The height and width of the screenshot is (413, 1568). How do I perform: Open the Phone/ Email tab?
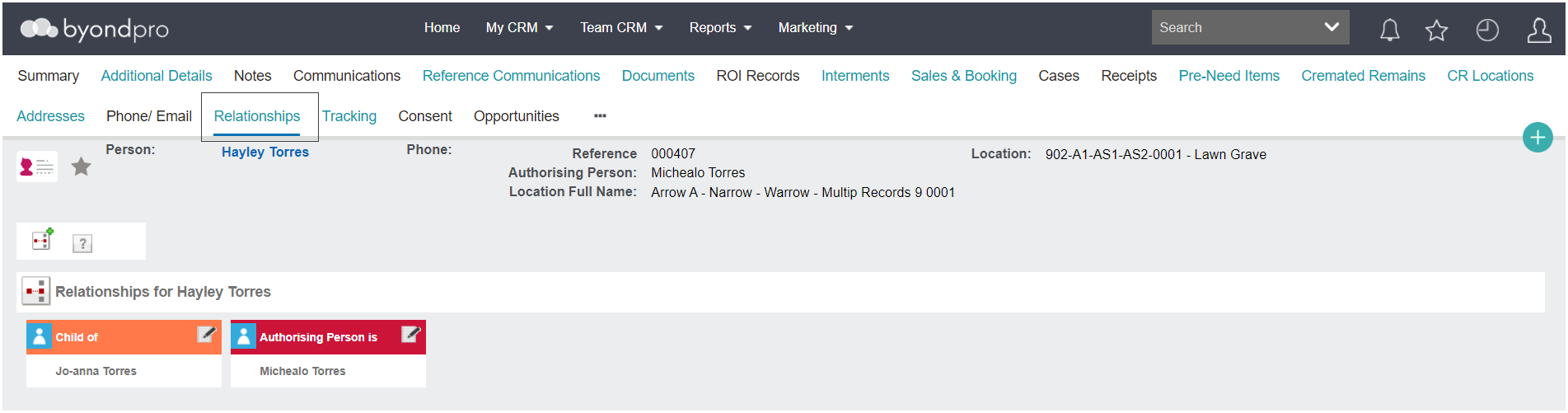tap(149, 116)
